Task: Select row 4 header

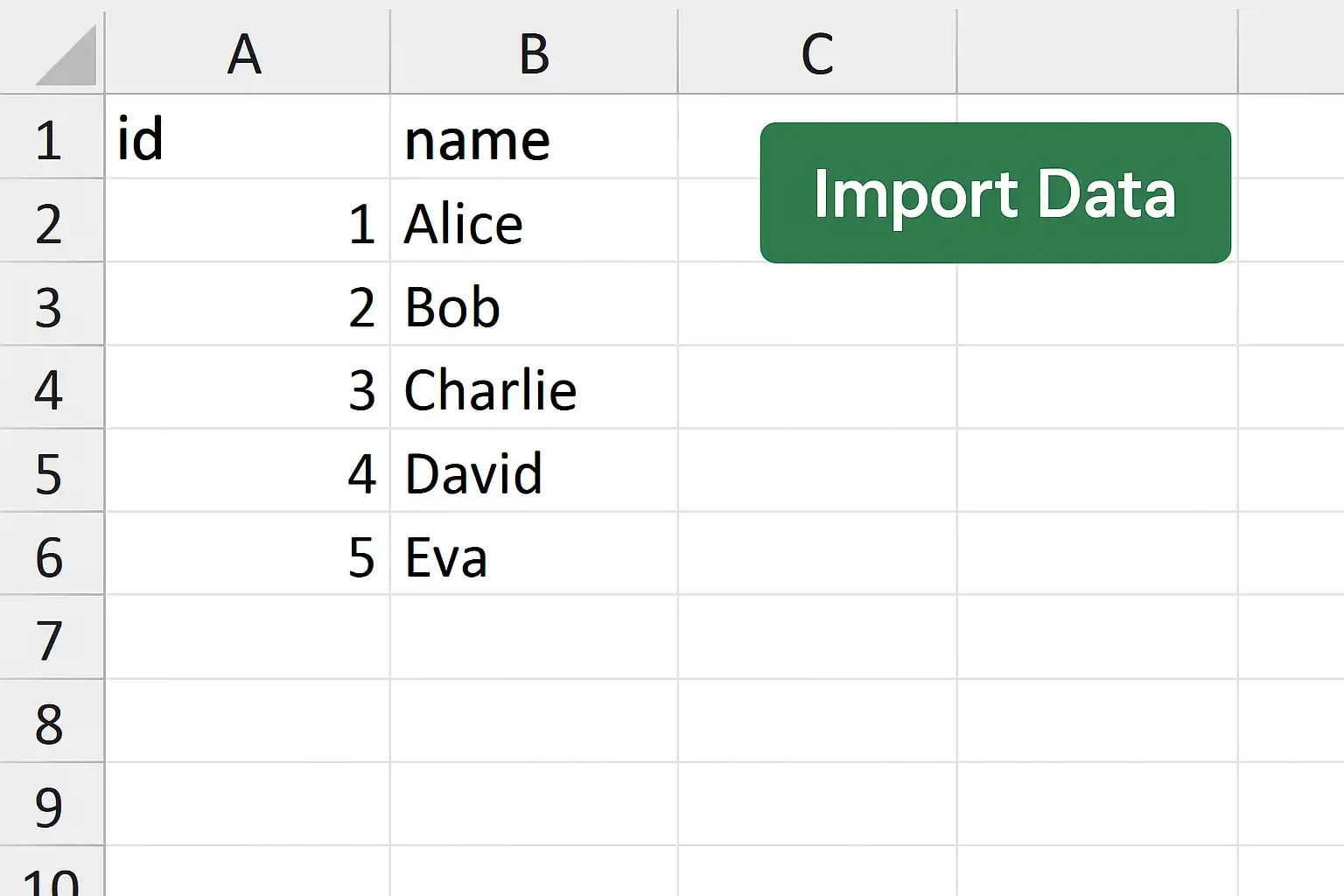Action: click(52, 387)
